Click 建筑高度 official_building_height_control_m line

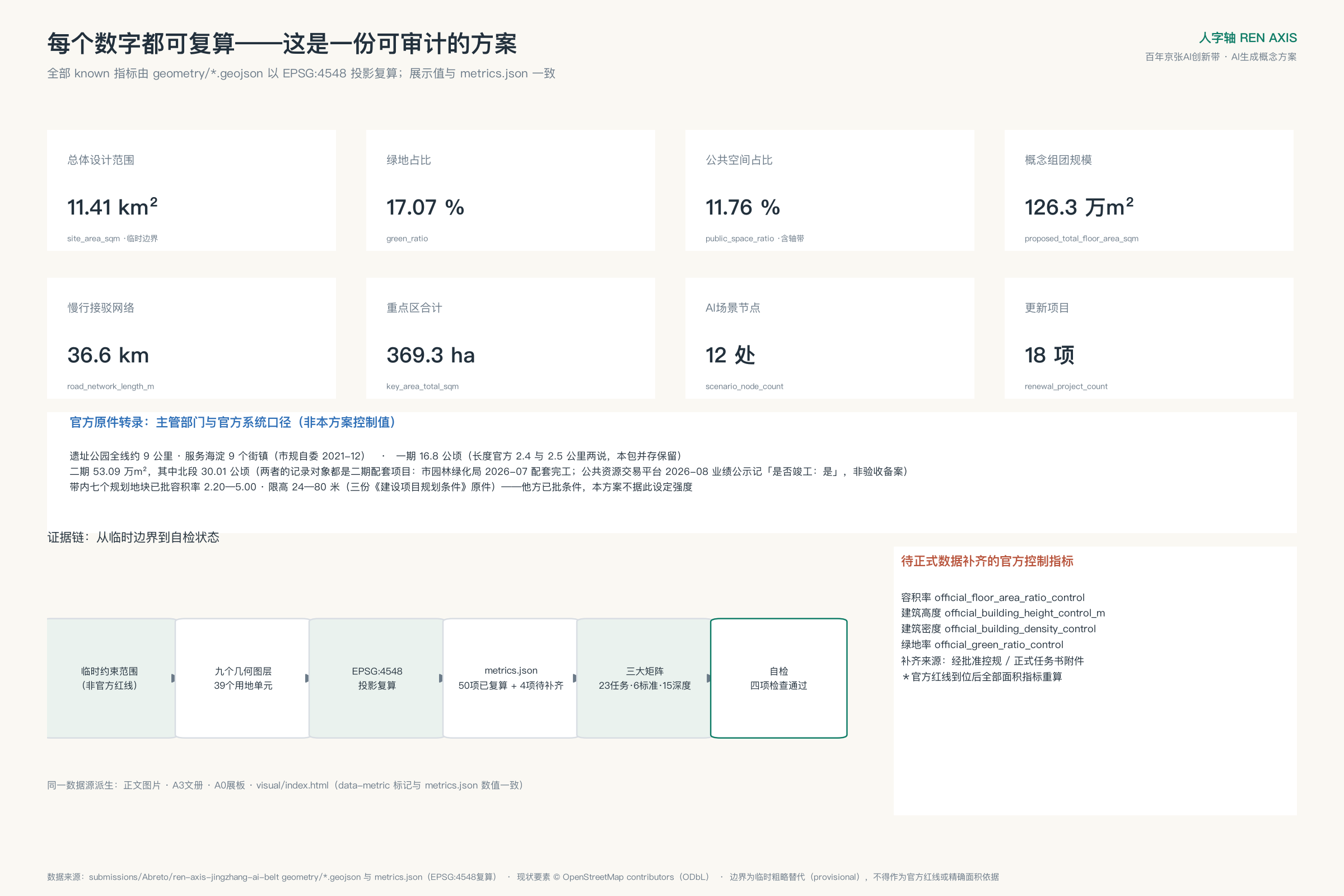click(x=1003, y=613)
